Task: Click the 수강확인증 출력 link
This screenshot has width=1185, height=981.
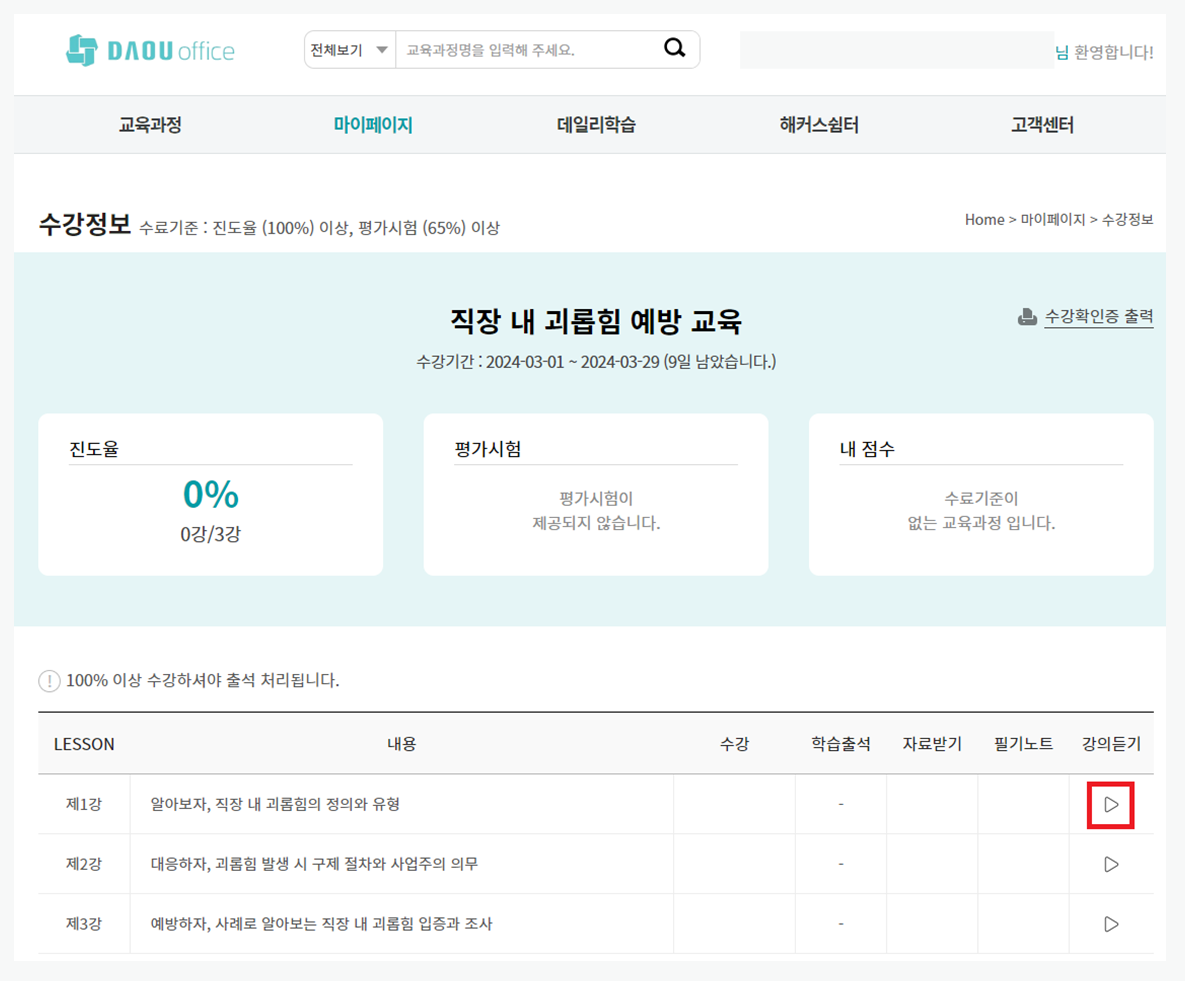Action: 1098,317
